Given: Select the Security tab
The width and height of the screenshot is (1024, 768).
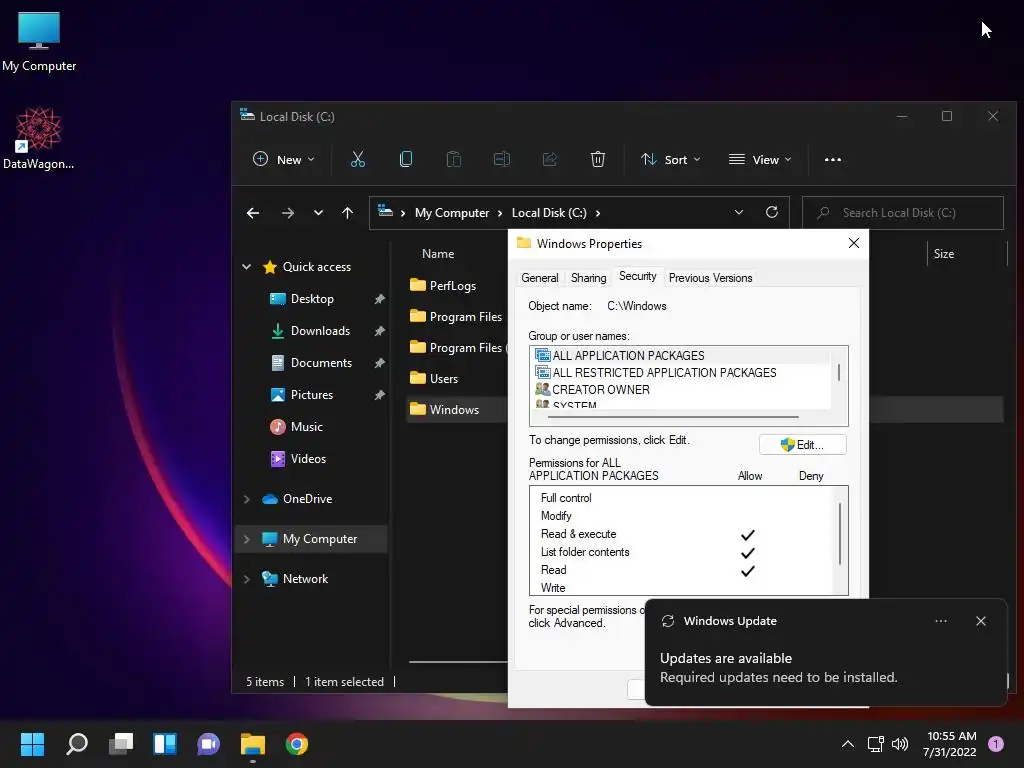Looking at the screenshot, I should point(637,276).
